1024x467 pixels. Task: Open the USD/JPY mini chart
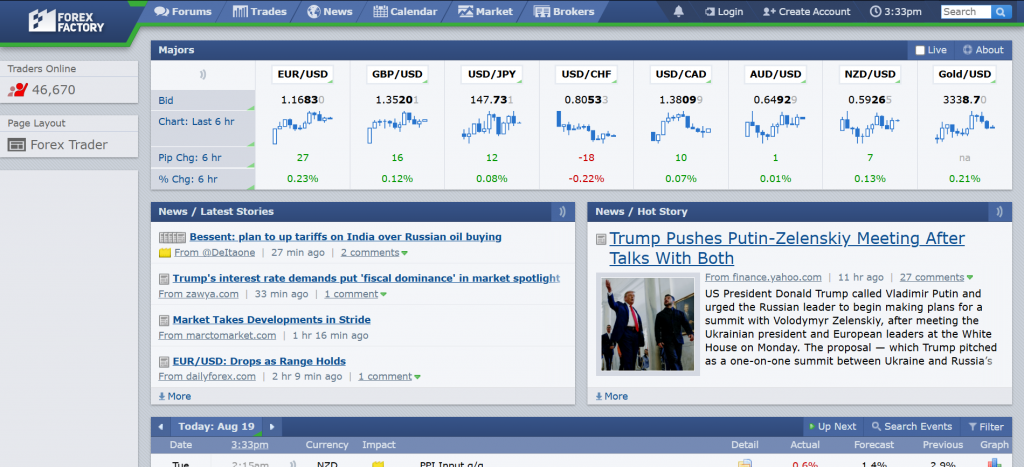click(x=491, y=127)
